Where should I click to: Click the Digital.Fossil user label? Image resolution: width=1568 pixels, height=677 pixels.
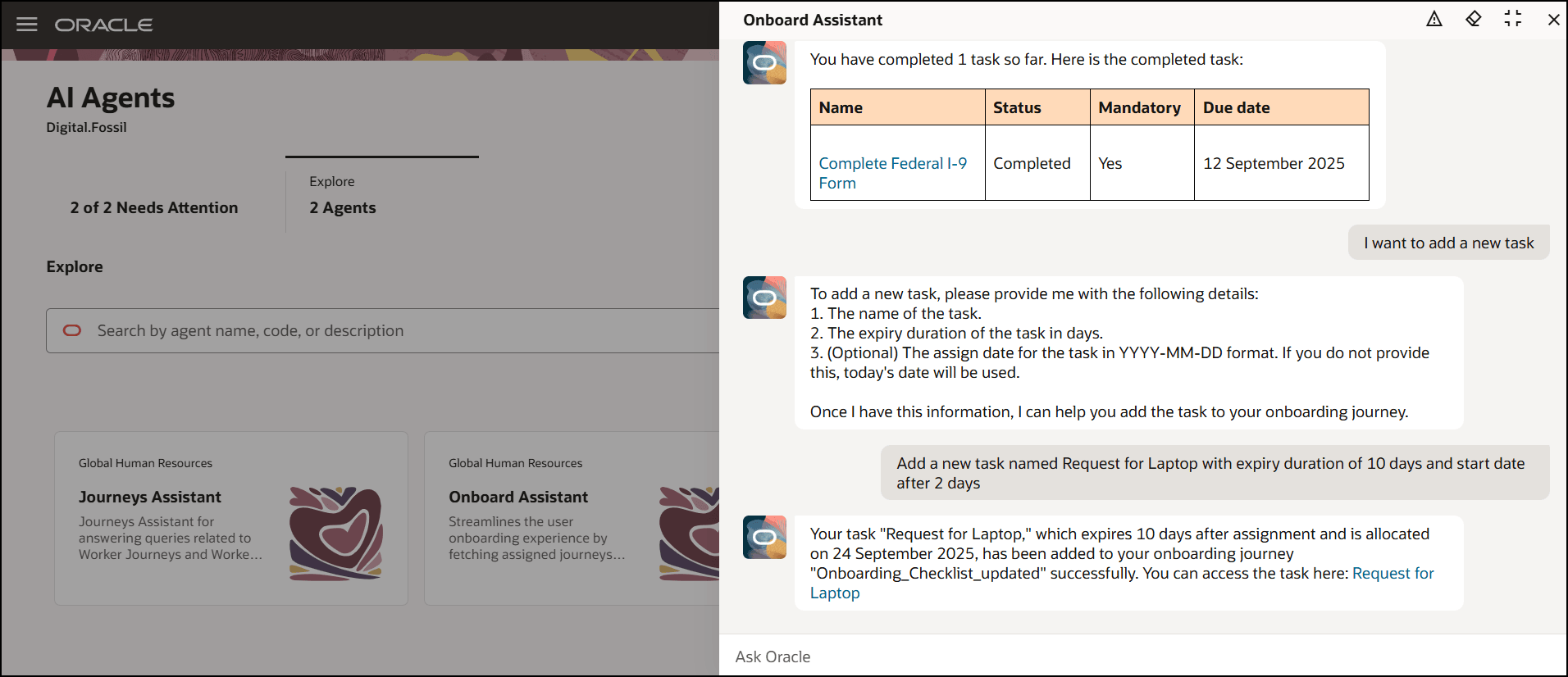click(x=87, y=127)
